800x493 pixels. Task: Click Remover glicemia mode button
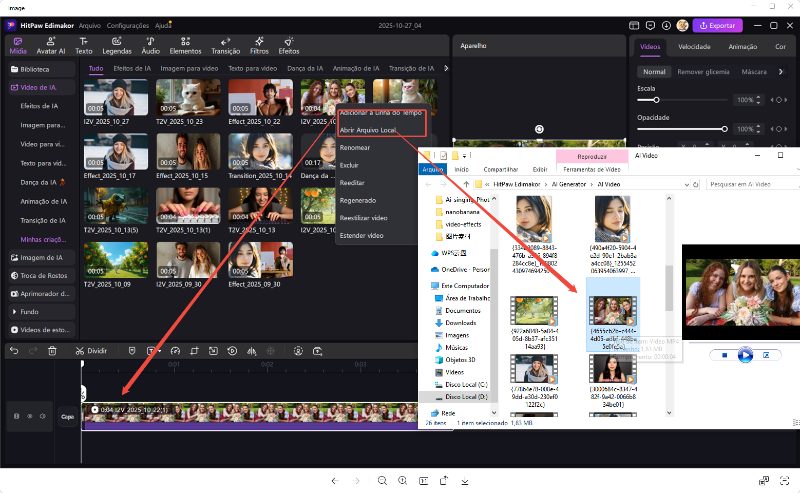(x=703, y=72)
